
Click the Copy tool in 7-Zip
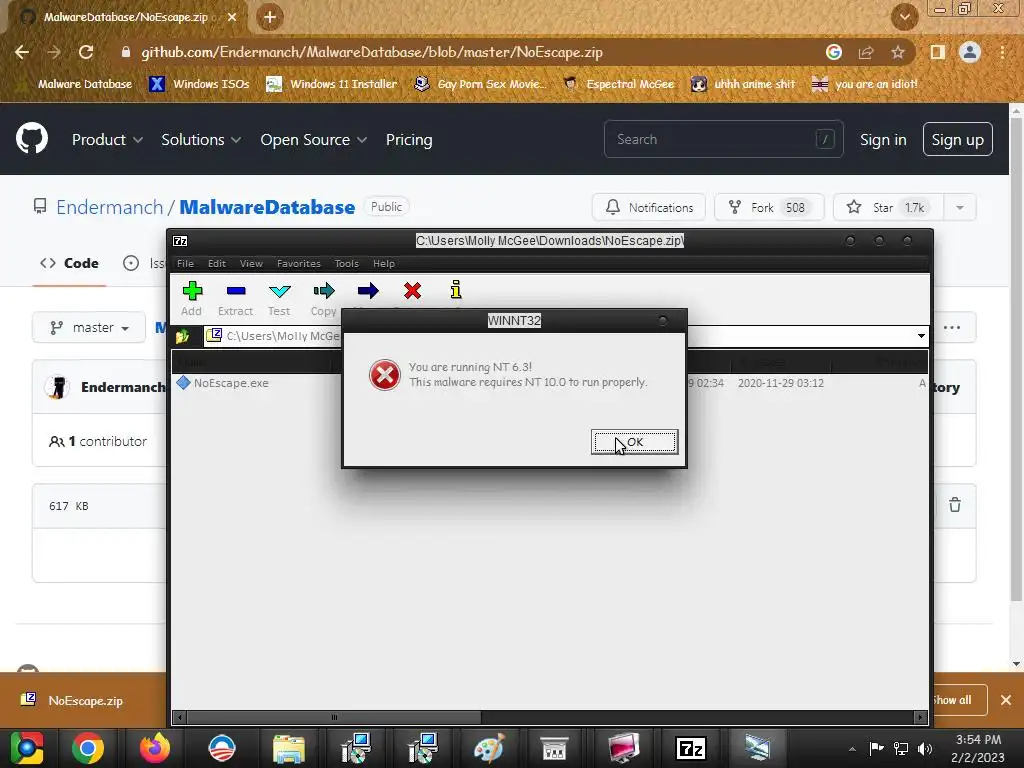coord(323,298)
